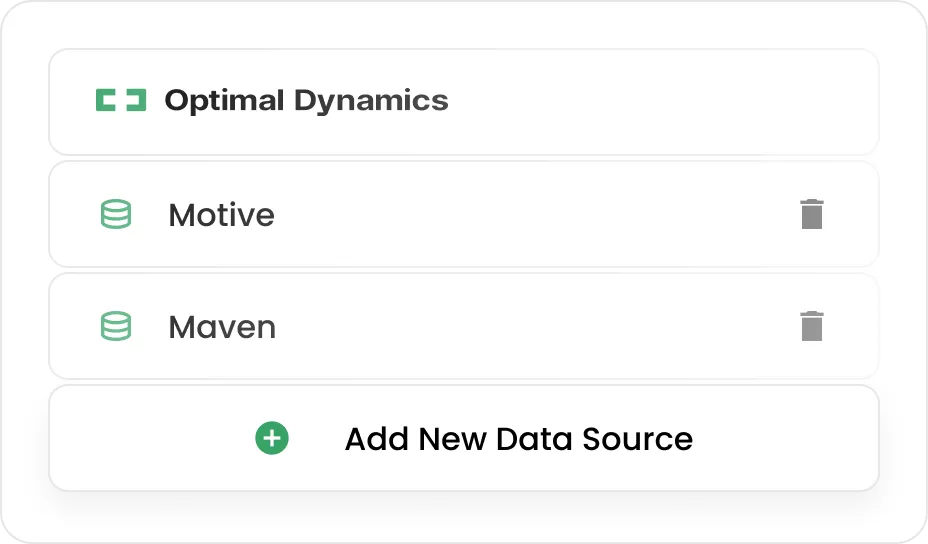Click the database icon beside Motive

116,214
